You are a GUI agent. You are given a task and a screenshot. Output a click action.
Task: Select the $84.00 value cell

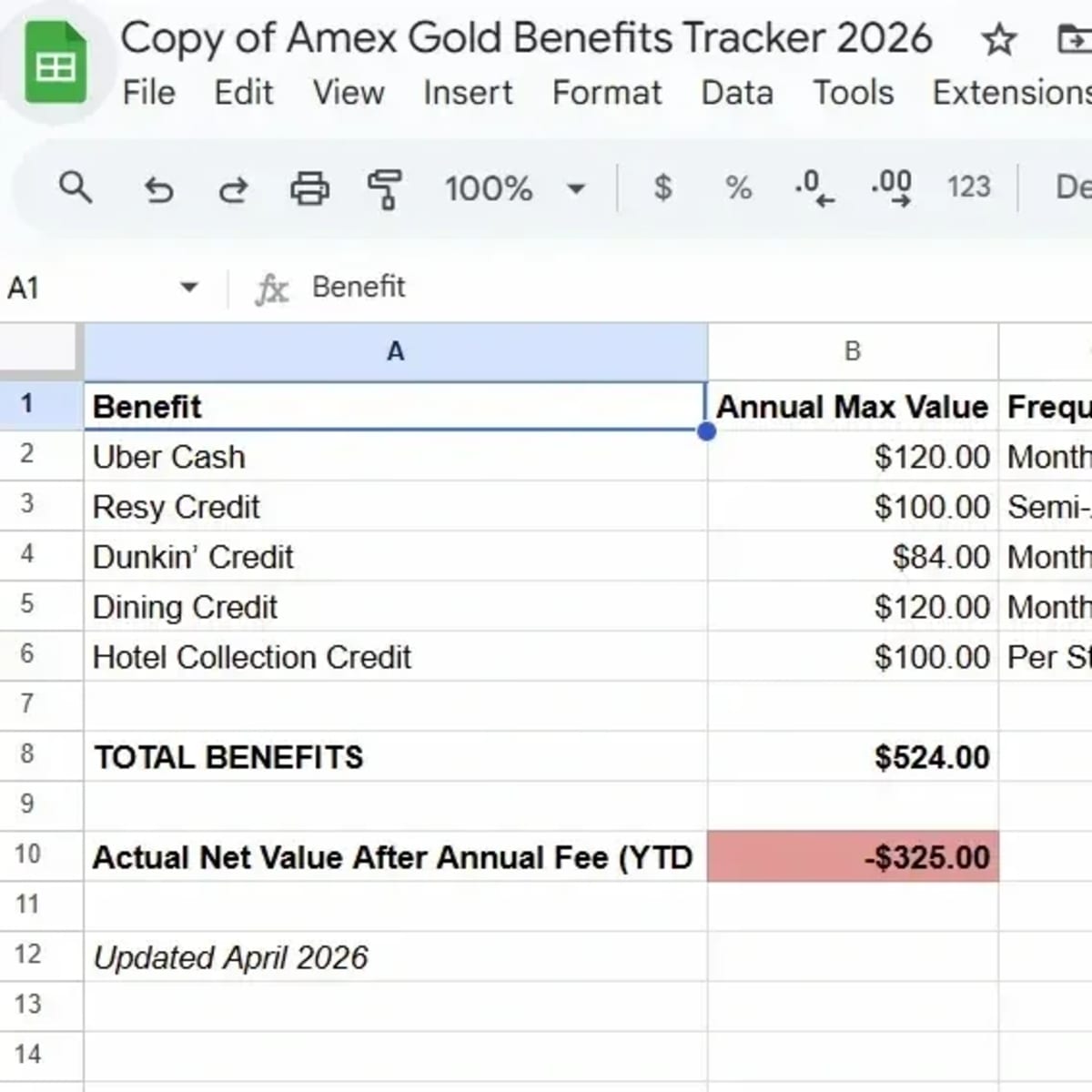(x=853, y=556)
